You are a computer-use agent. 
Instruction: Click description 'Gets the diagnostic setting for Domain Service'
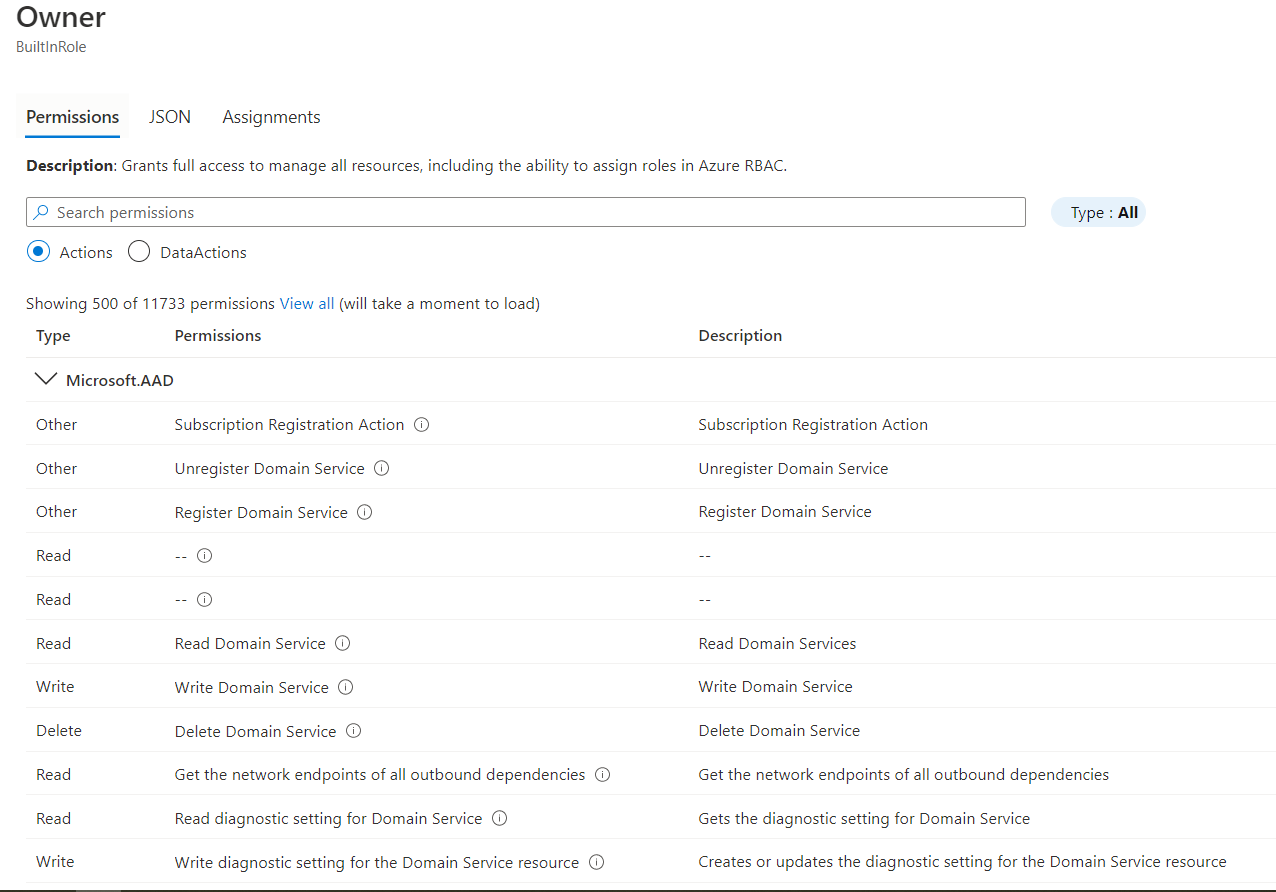click(x=864, y=818)
